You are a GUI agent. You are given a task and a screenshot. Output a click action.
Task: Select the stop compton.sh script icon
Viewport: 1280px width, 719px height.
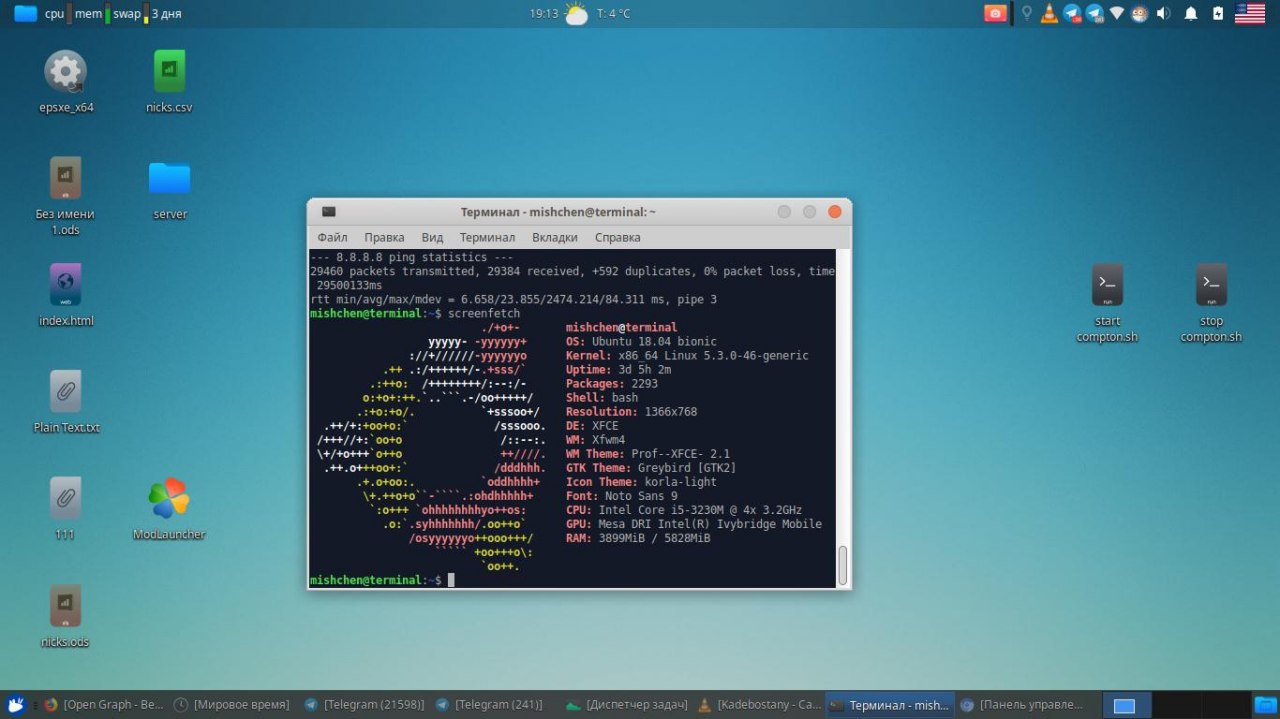tap(1211, 285)
